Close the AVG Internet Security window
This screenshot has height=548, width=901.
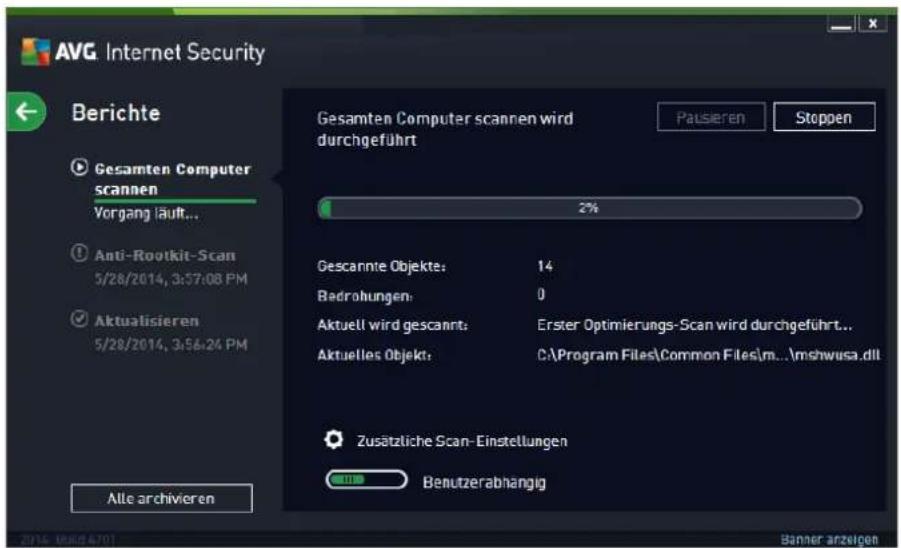(x=872, y=24)
